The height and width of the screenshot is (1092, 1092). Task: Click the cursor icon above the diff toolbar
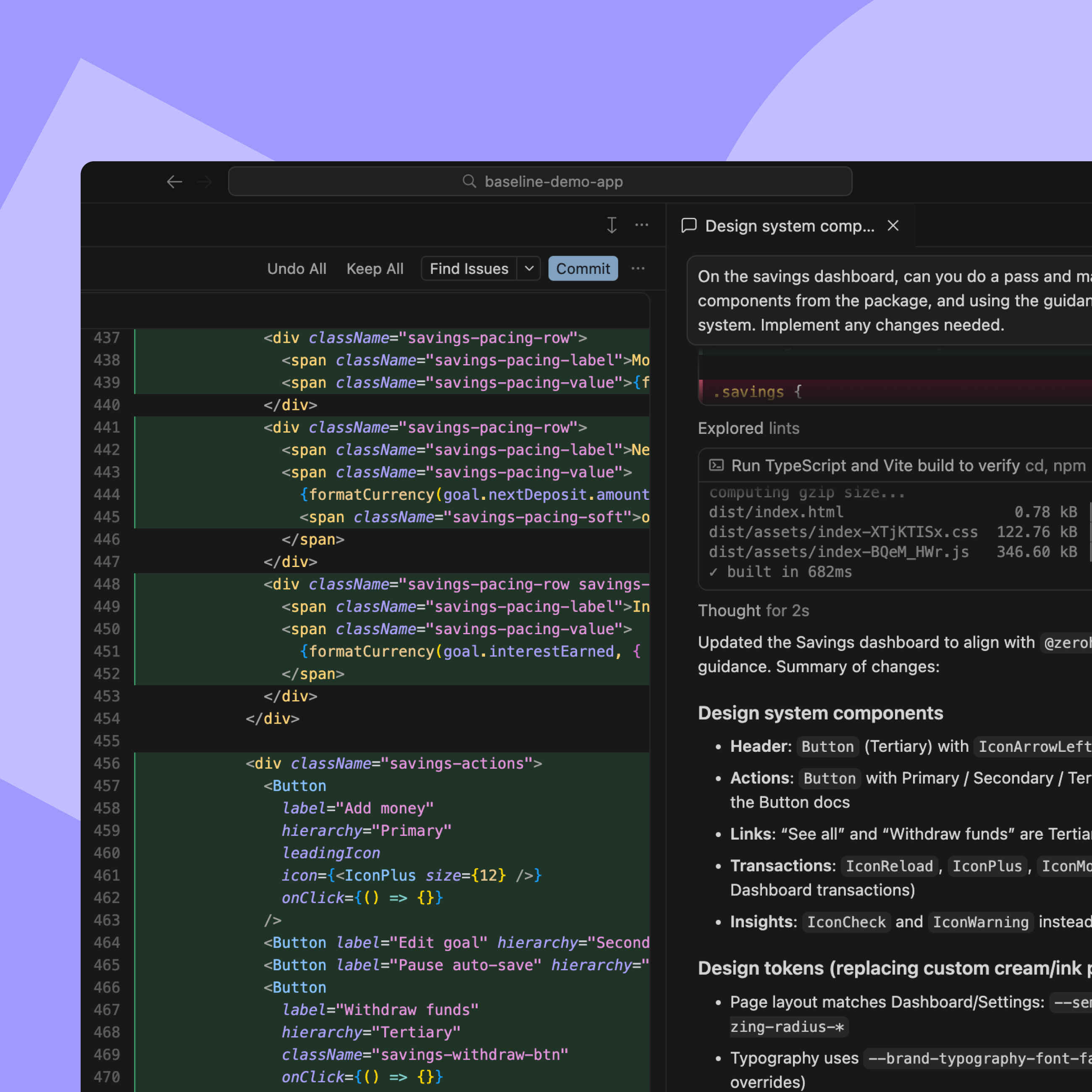(612, 225)
